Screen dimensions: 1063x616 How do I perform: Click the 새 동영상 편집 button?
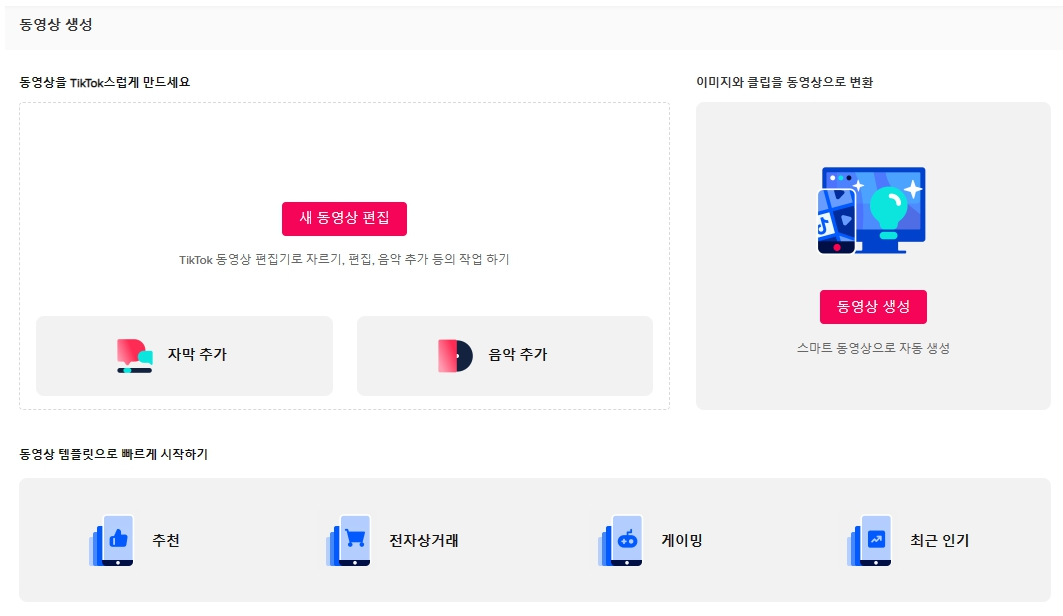point(344,219)
